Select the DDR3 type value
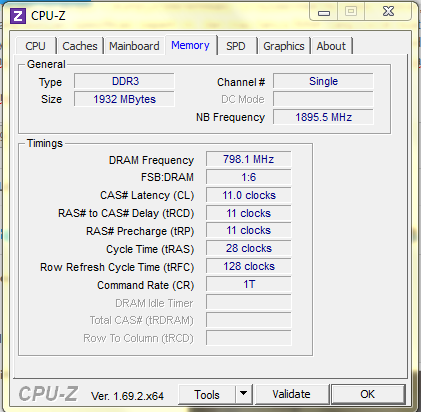This screenshot has width=421, height=412. [124, 81]
